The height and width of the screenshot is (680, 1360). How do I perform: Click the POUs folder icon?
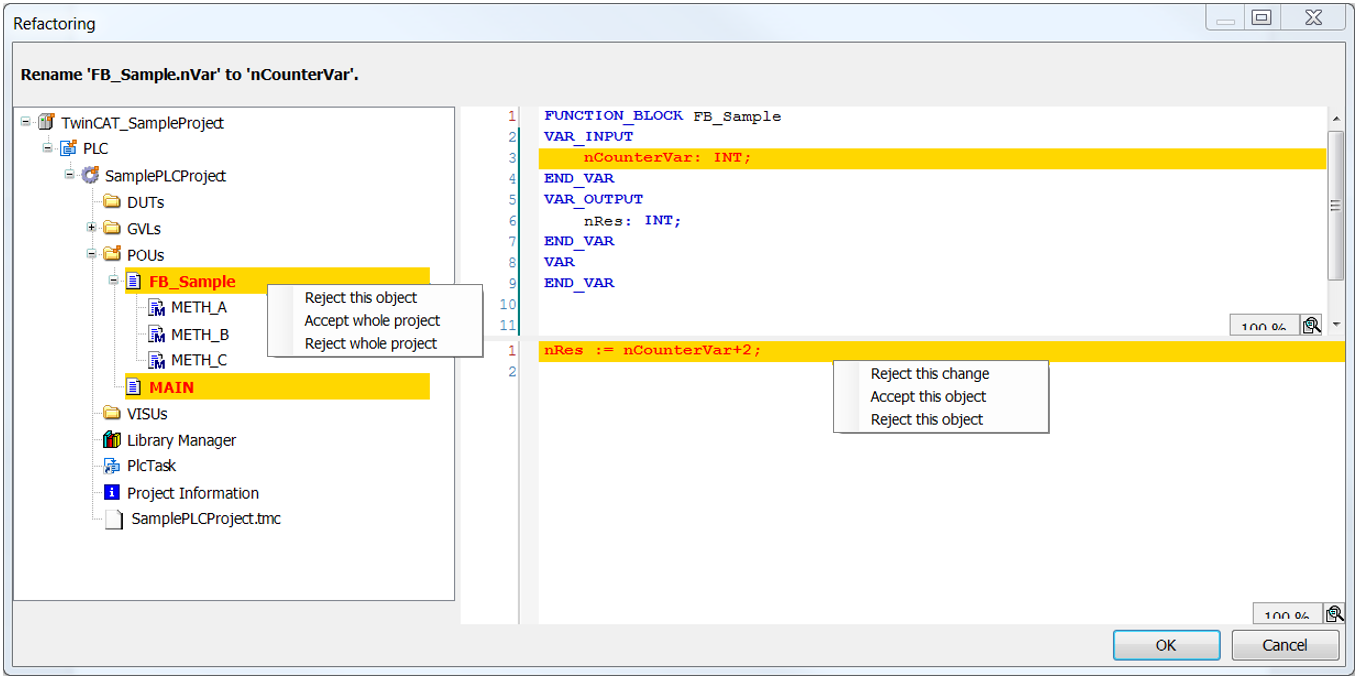pyautogui.click(x=112, y=255)
